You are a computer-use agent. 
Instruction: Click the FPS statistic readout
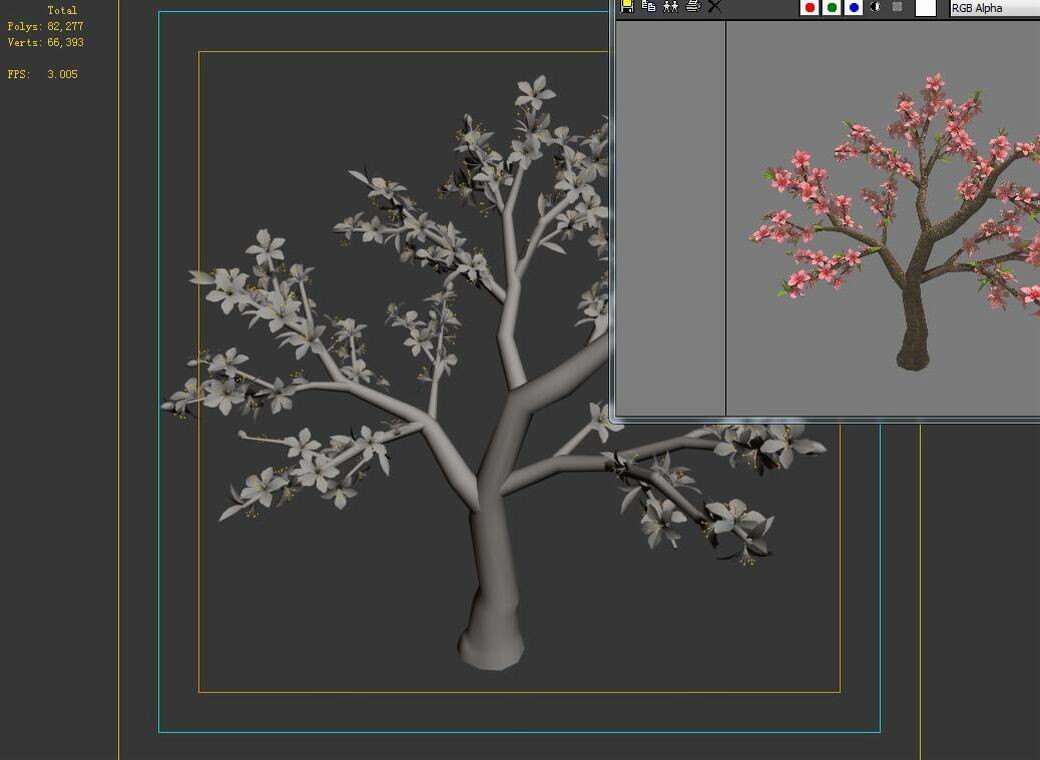coord(42,73)
